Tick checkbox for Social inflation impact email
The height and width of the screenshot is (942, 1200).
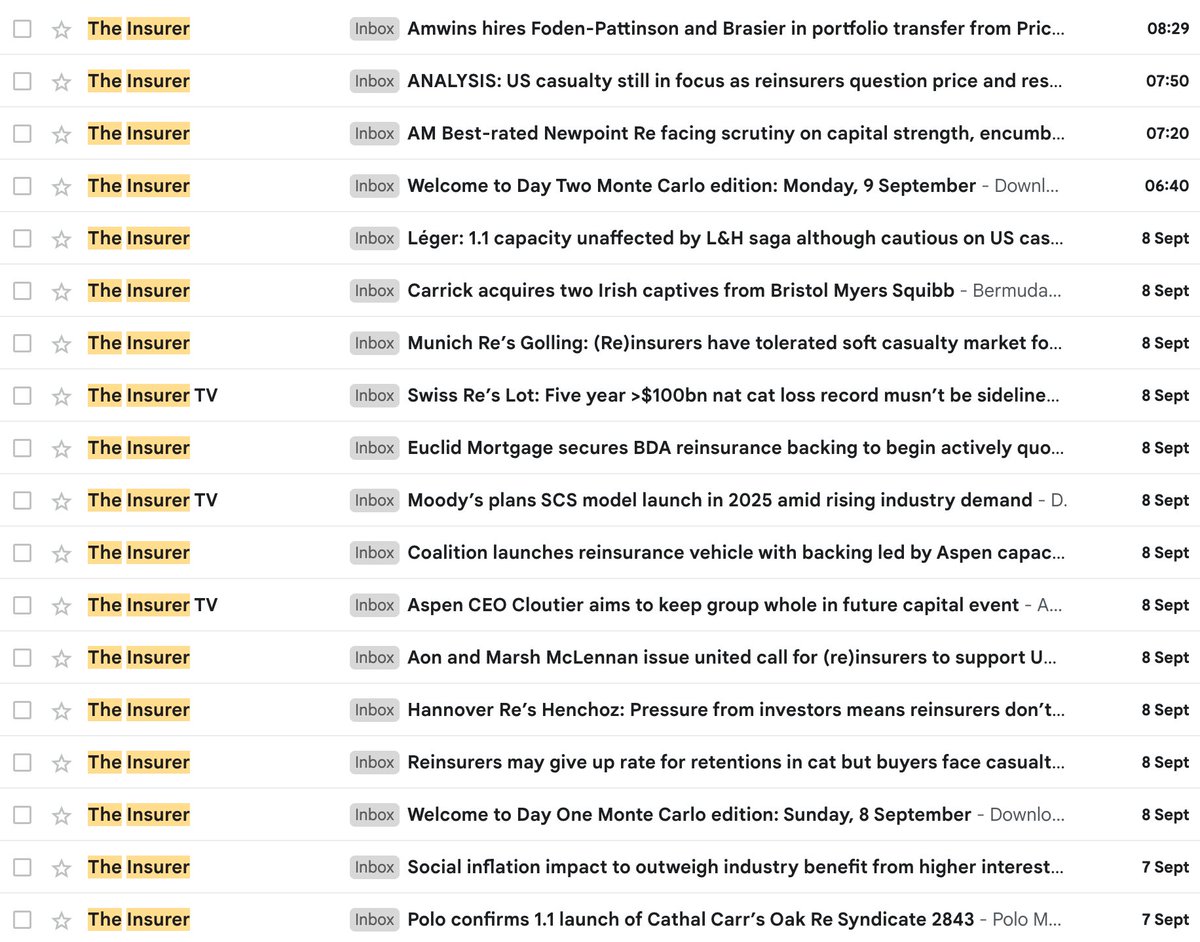click(x=22, y=867)
